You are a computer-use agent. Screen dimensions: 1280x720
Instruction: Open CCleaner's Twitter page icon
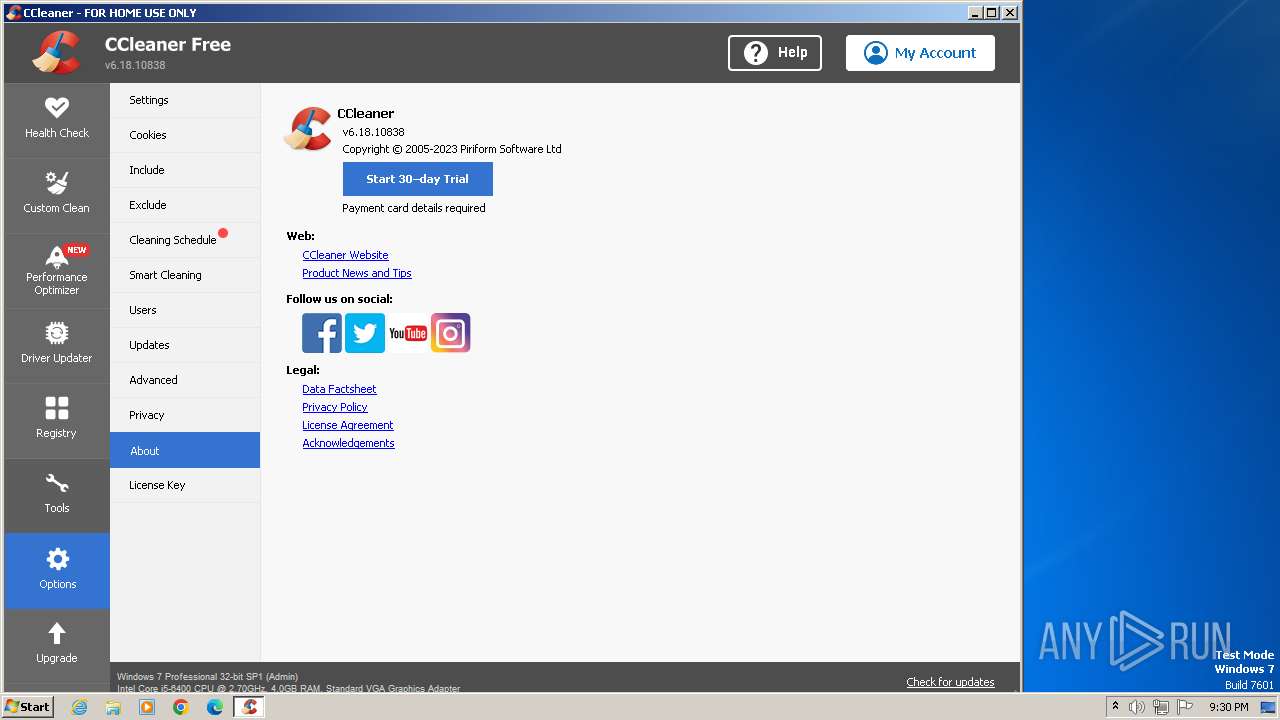[365, 333]
